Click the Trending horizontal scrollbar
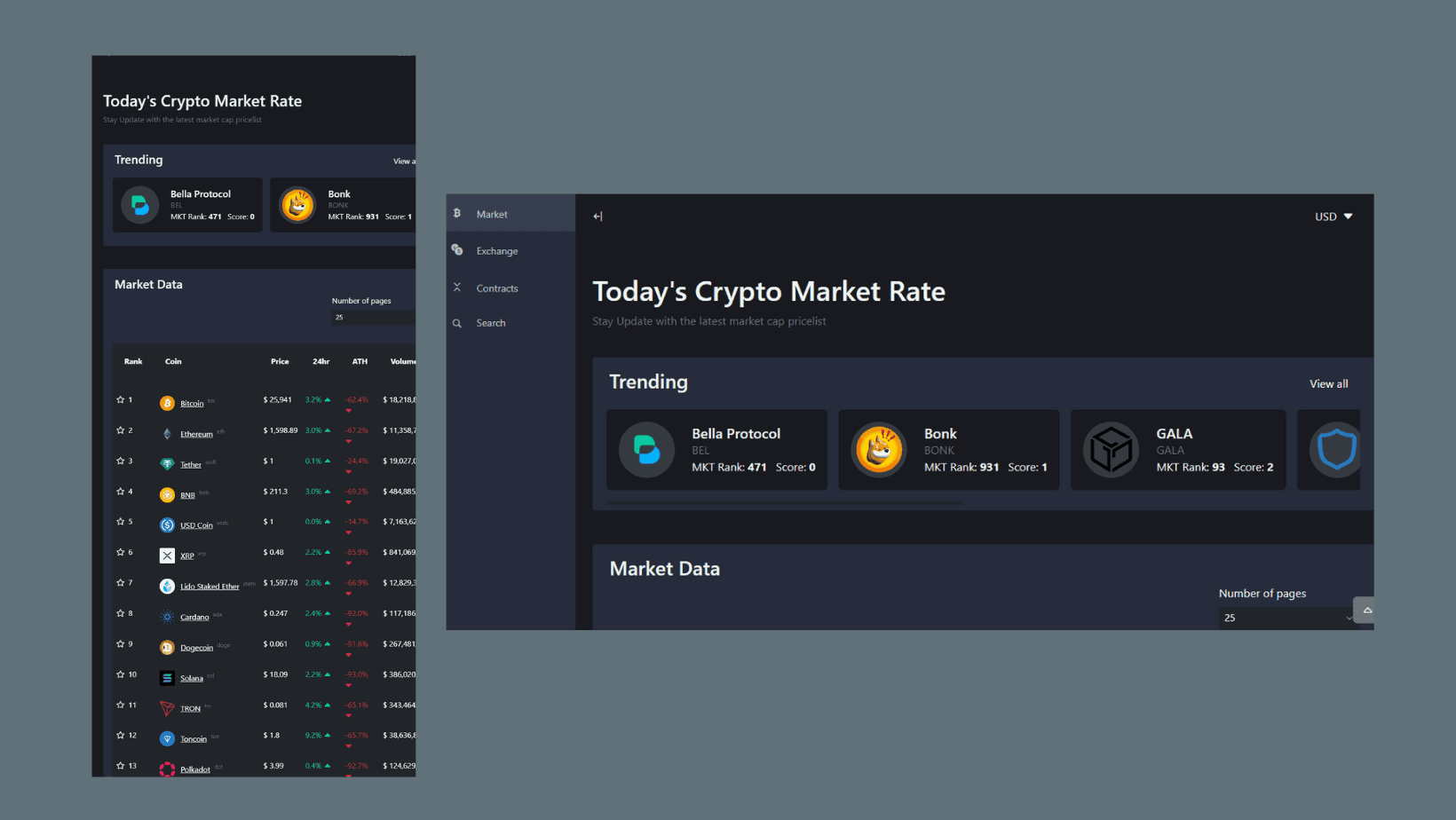 tap(784, 503)
